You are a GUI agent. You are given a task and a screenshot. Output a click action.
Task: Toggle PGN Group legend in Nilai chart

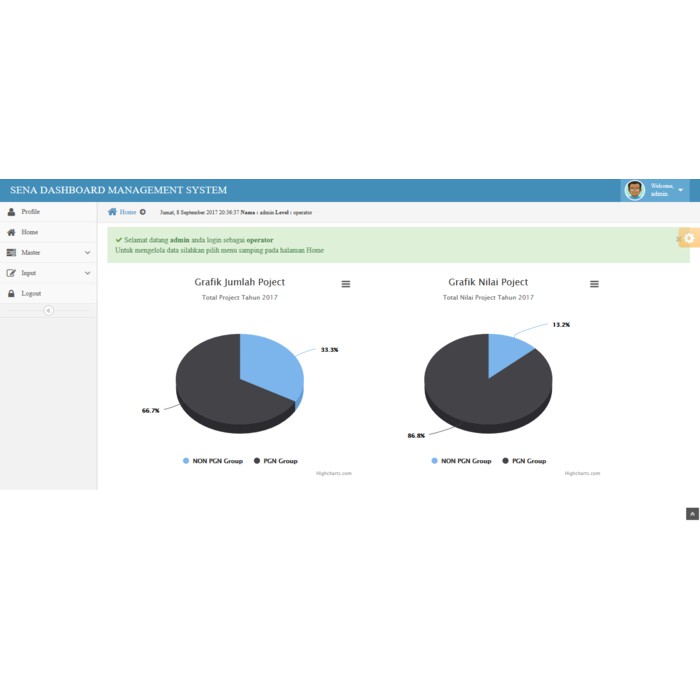coord(524,461)
